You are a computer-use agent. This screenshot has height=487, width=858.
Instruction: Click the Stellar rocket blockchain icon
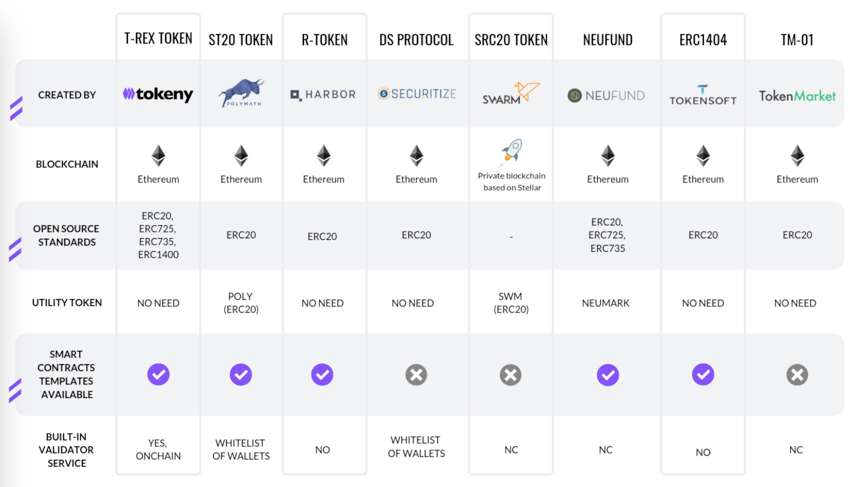[511, 153]
